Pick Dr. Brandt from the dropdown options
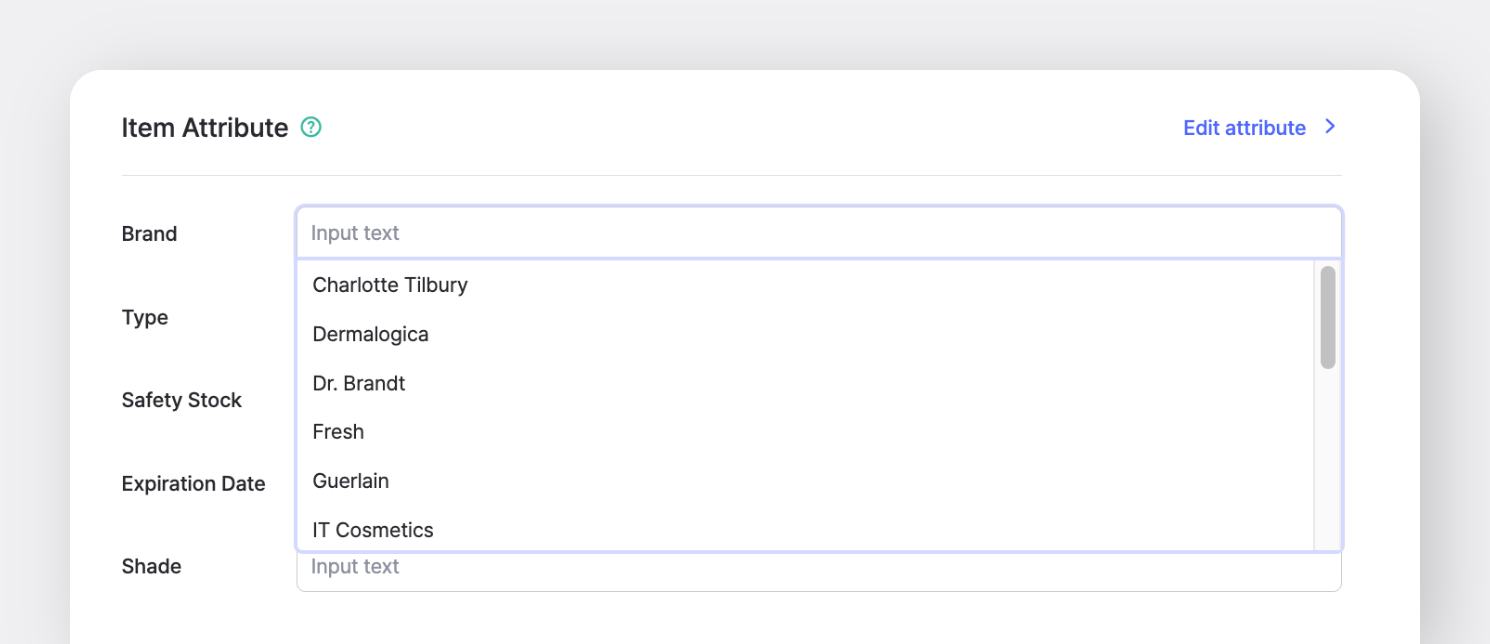This screenshot has height=644, width=1490. pos(358,383)
